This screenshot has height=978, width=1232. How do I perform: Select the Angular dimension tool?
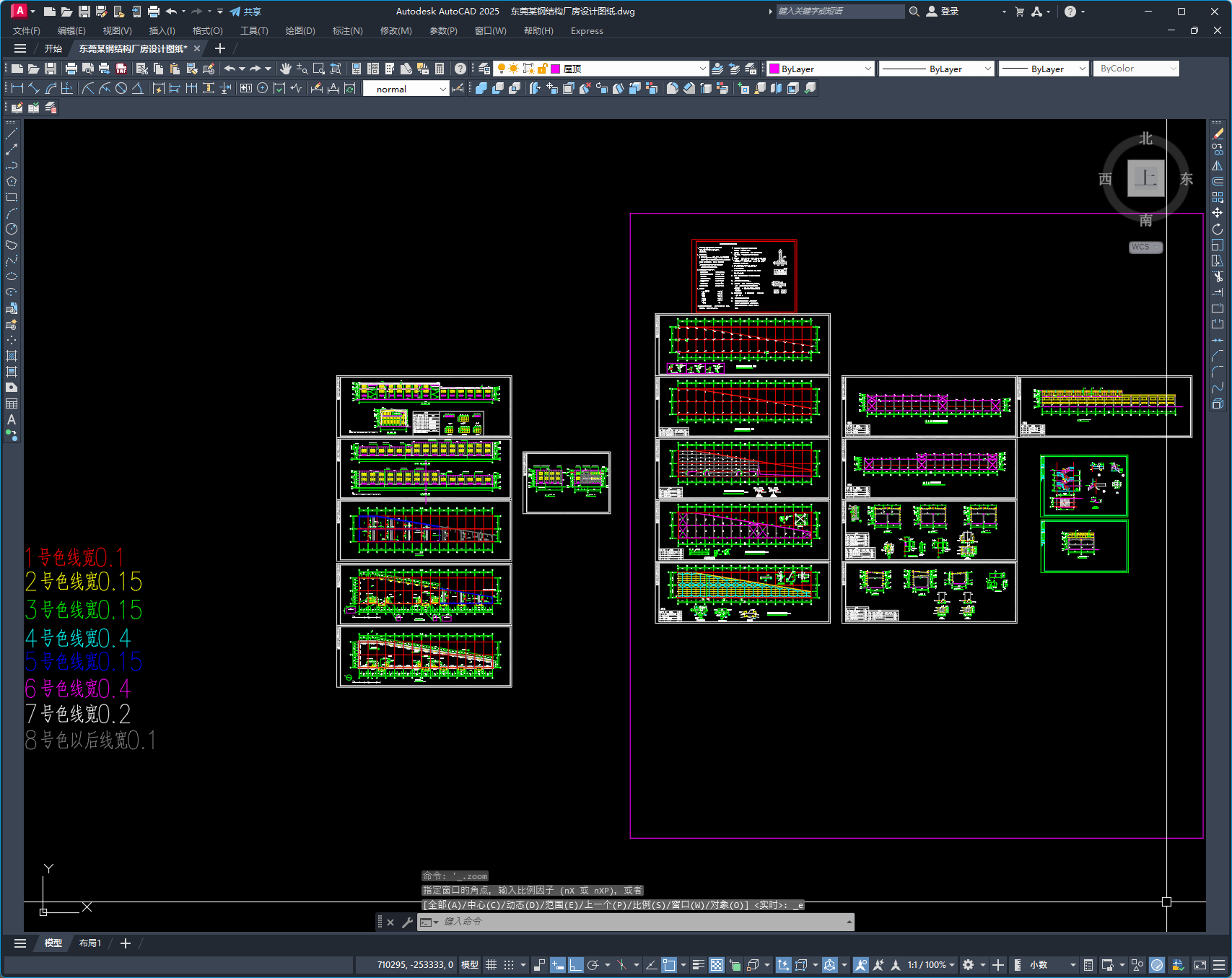[x=137, y=88]
